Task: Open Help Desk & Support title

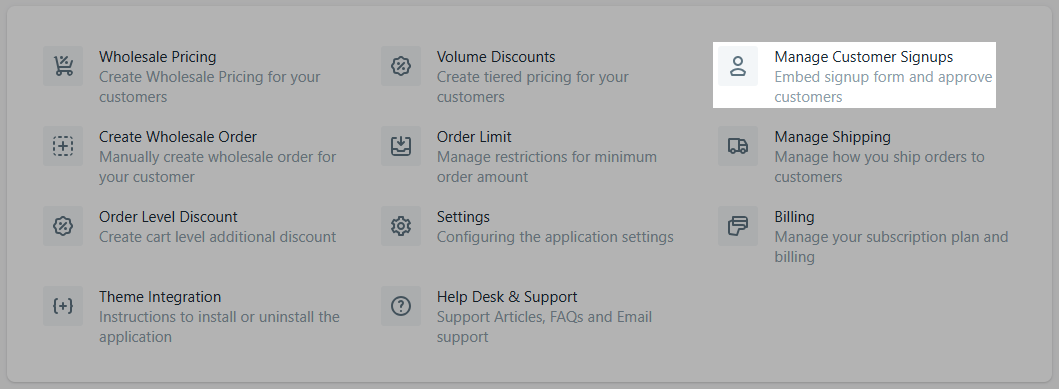Action: [507, 297]
